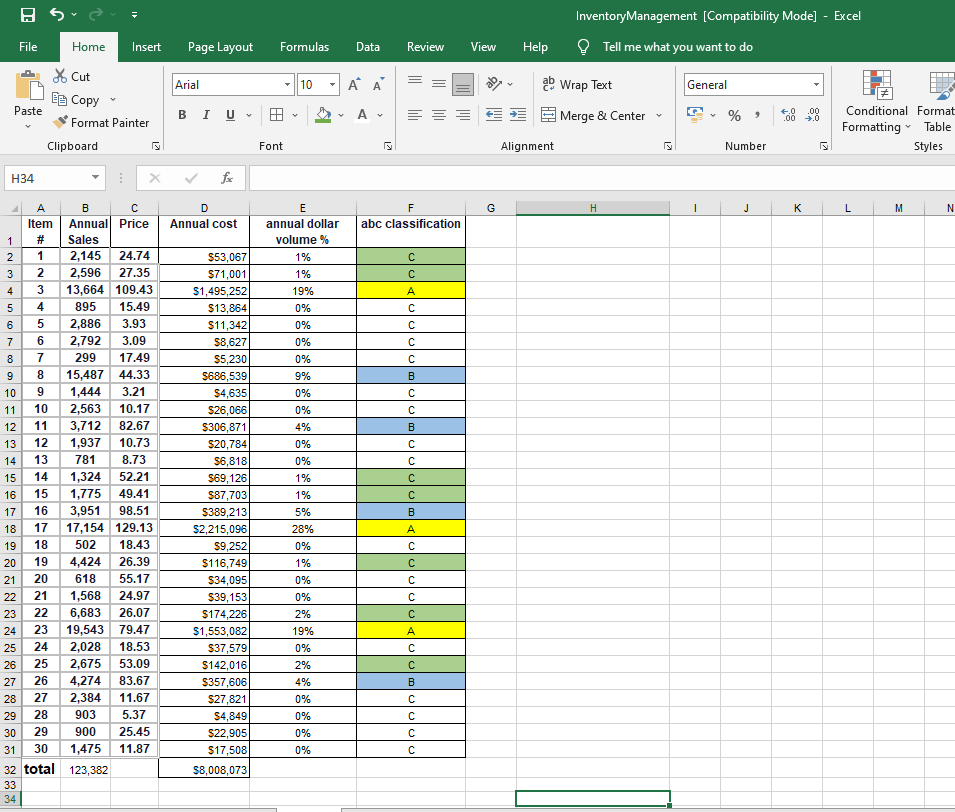
Task: Click yellow A cell for item 17
Action: (411, 529)
